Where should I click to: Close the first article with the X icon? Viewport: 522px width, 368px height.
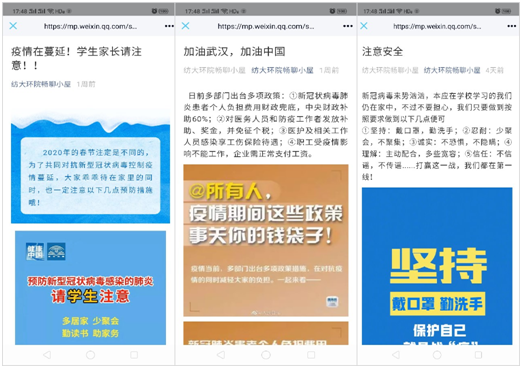point(13,26)
